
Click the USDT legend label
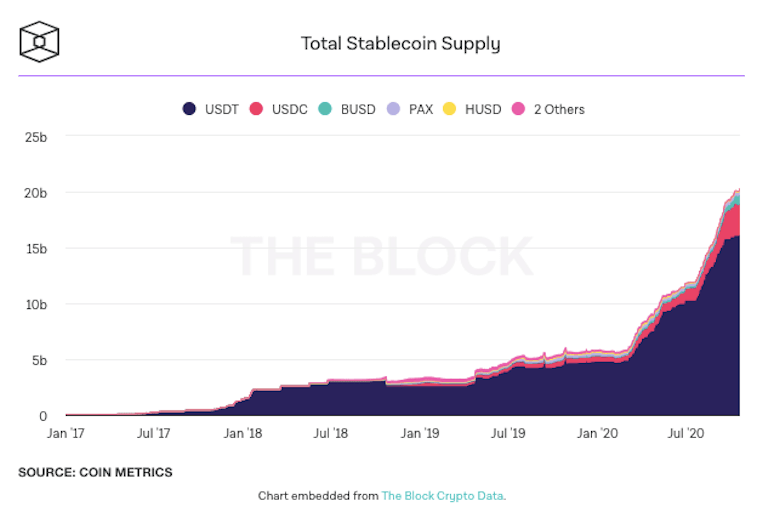[x=222, y=109]
